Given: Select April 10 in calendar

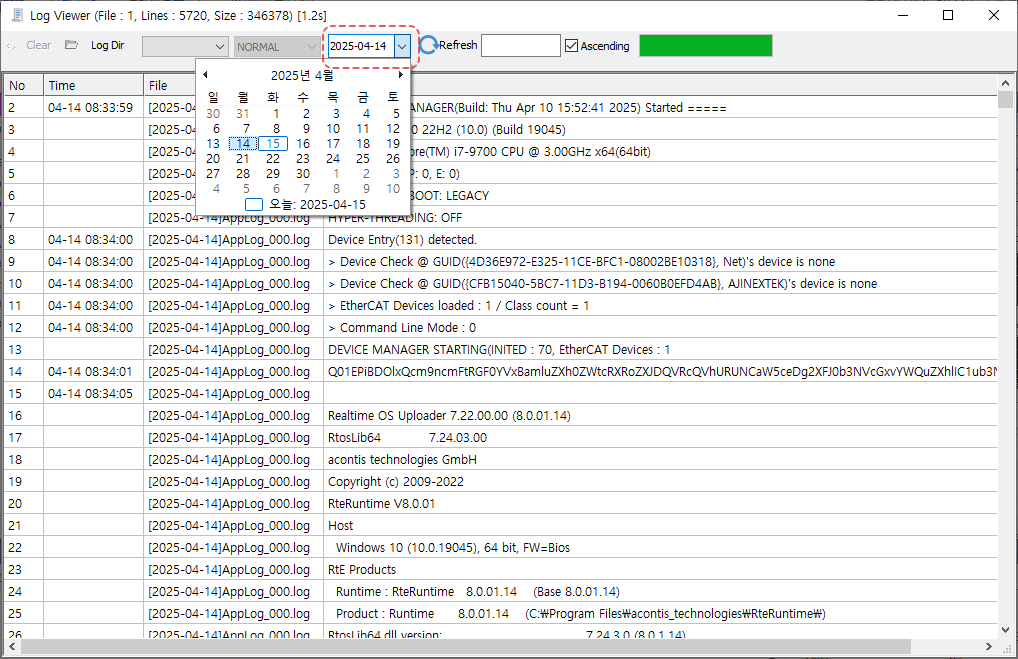Looking at the screenshot, I should pyautogui.click(x=333, y=129).
